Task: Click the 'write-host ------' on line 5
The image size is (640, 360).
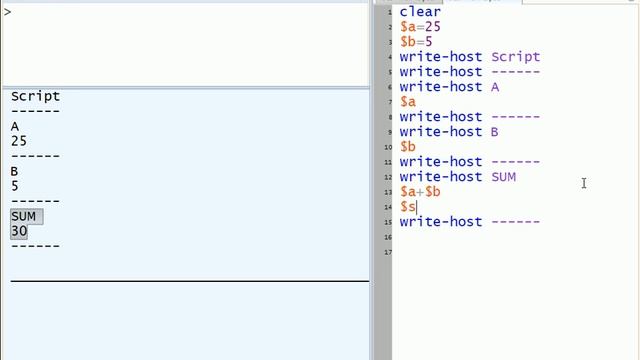Action: (470, 72)
